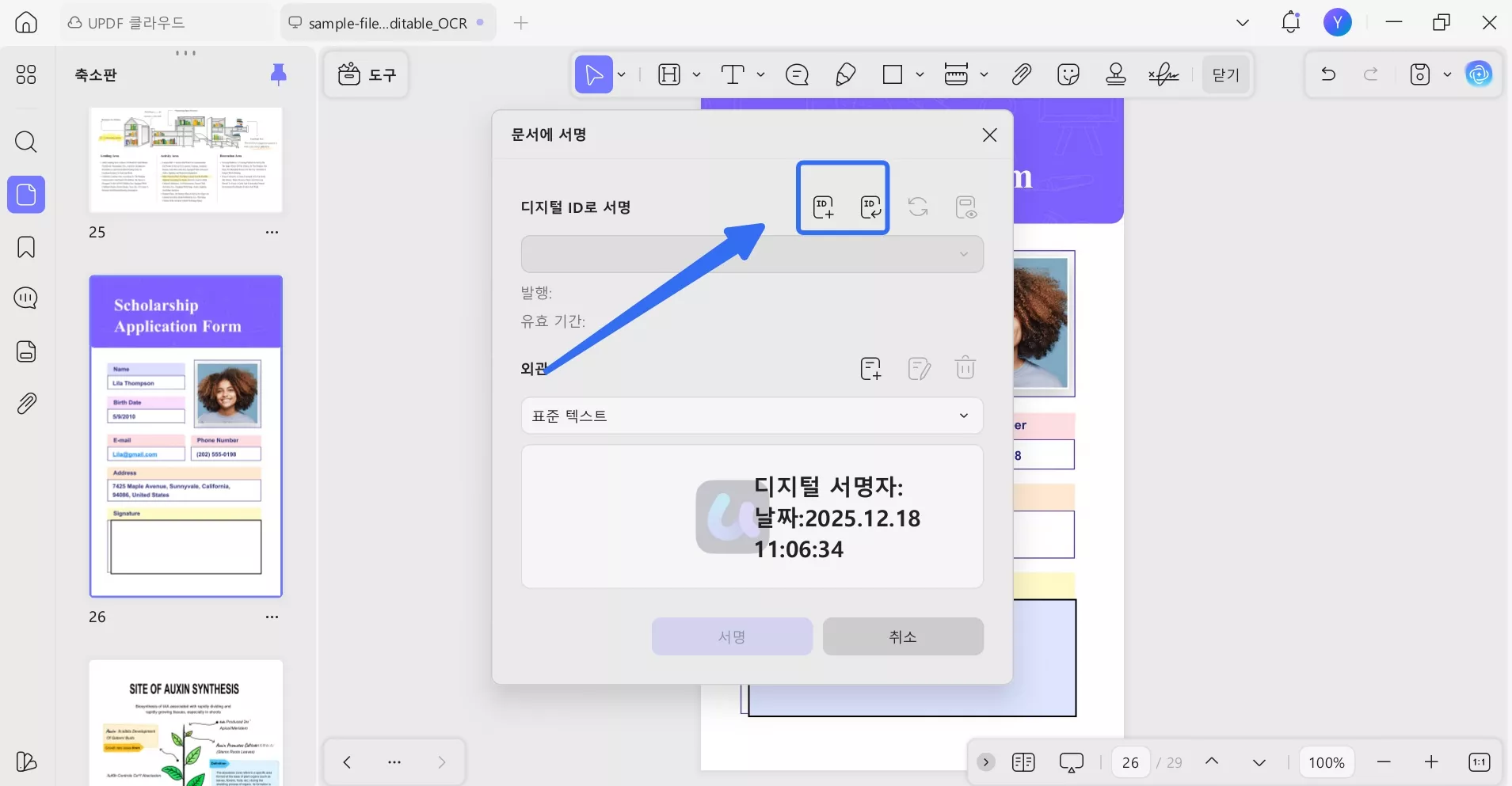Open the comment annotation tool

(x=796, y=74)
